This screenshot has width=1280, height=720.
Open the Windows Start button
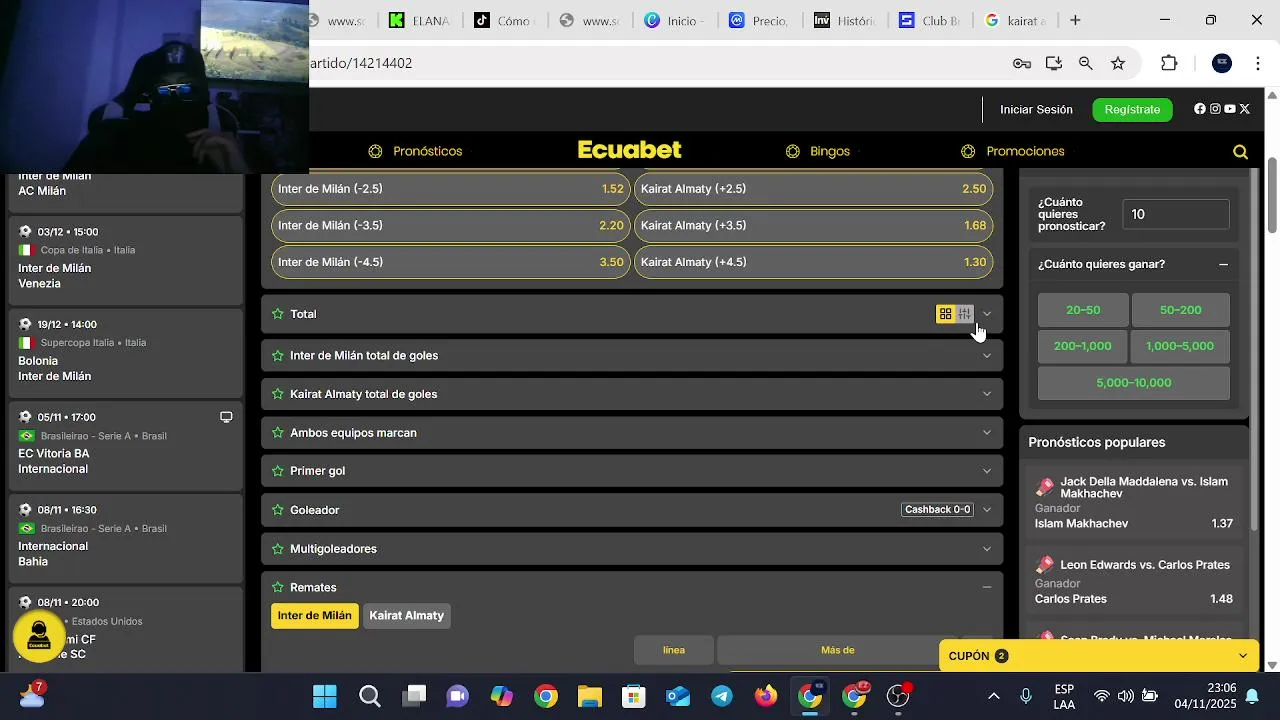pyautogui.click(x=325, y=696)
